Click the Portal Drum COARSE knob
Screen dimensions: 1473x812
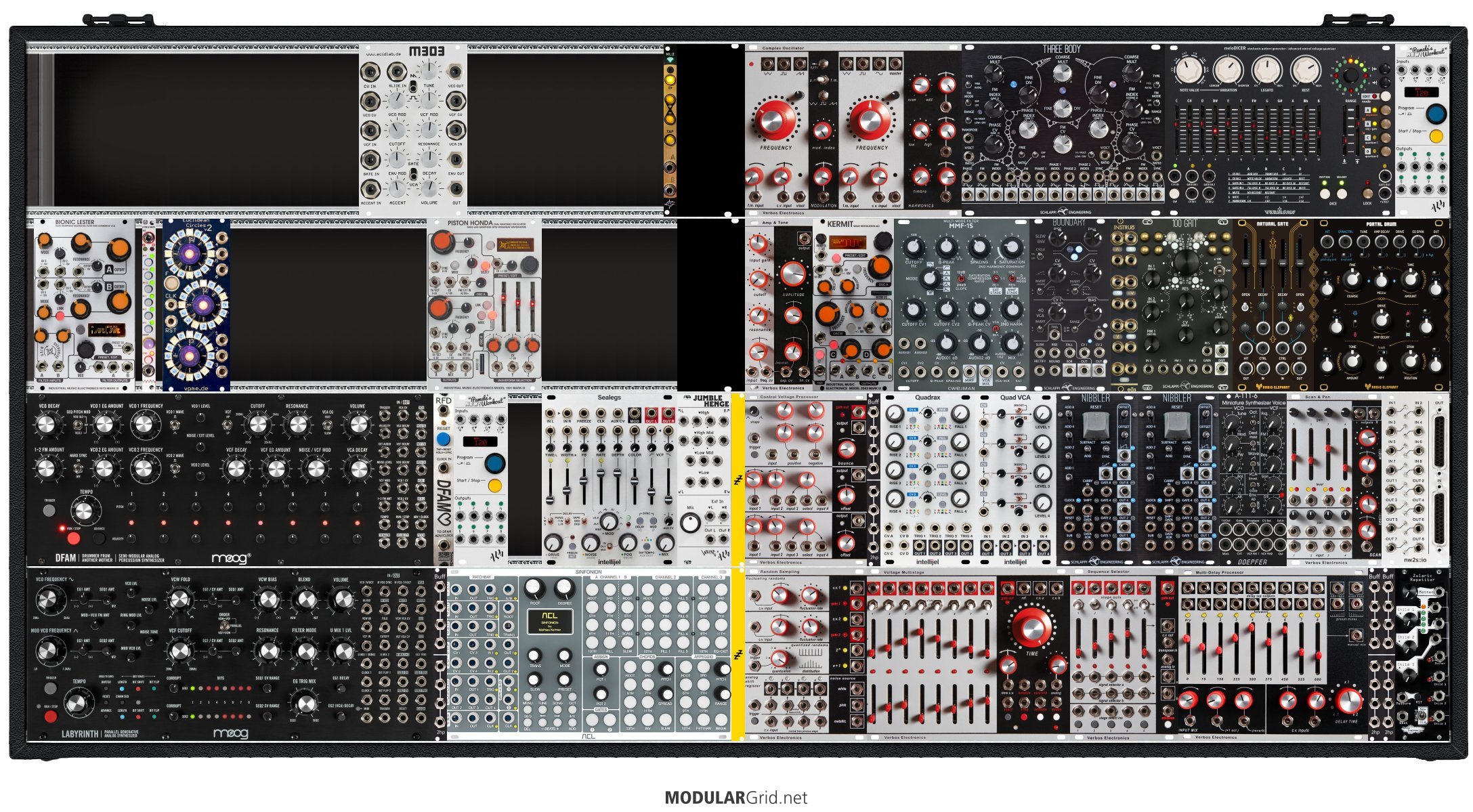(1352, 278)
